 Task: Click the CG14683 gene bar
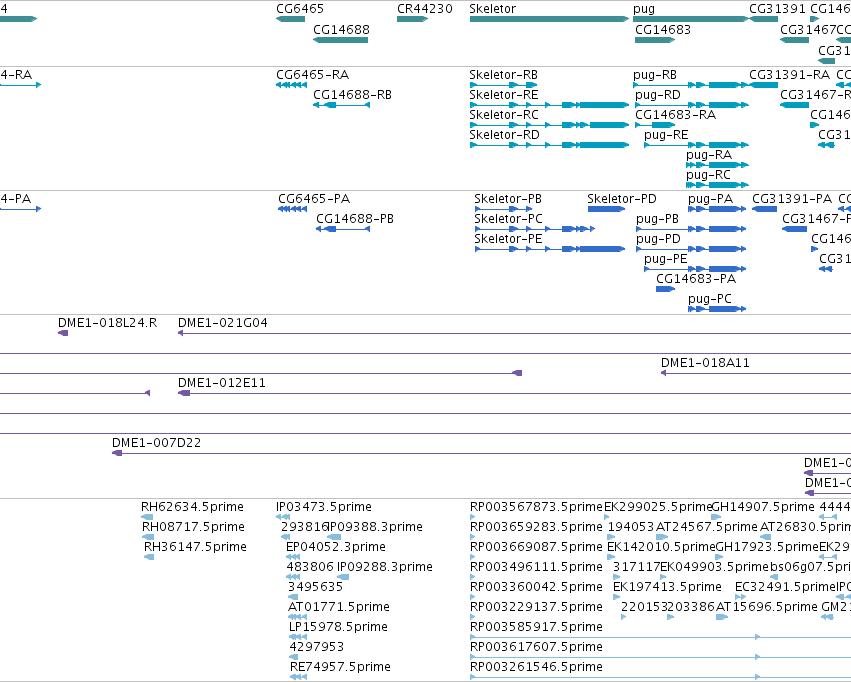point(655,40)
